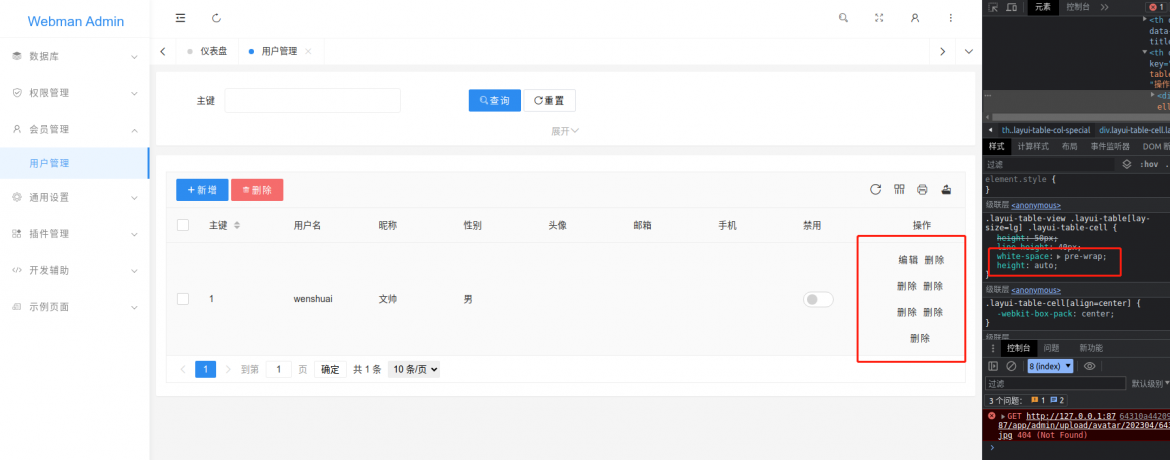This screenshot has width=1170, height=460.
Task: Expand the white-space property triangle
Action: (x=1060, y=257)
